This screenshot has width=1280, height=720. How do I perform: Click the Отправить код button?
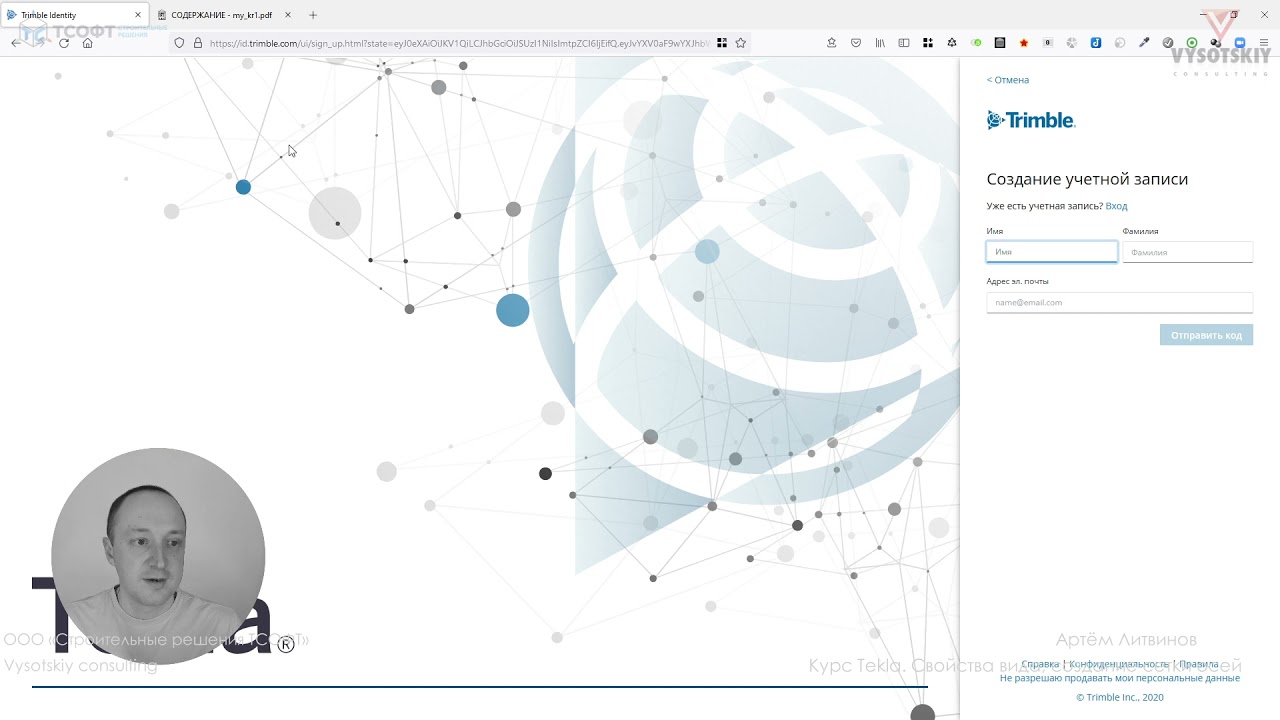(1206, 335)
